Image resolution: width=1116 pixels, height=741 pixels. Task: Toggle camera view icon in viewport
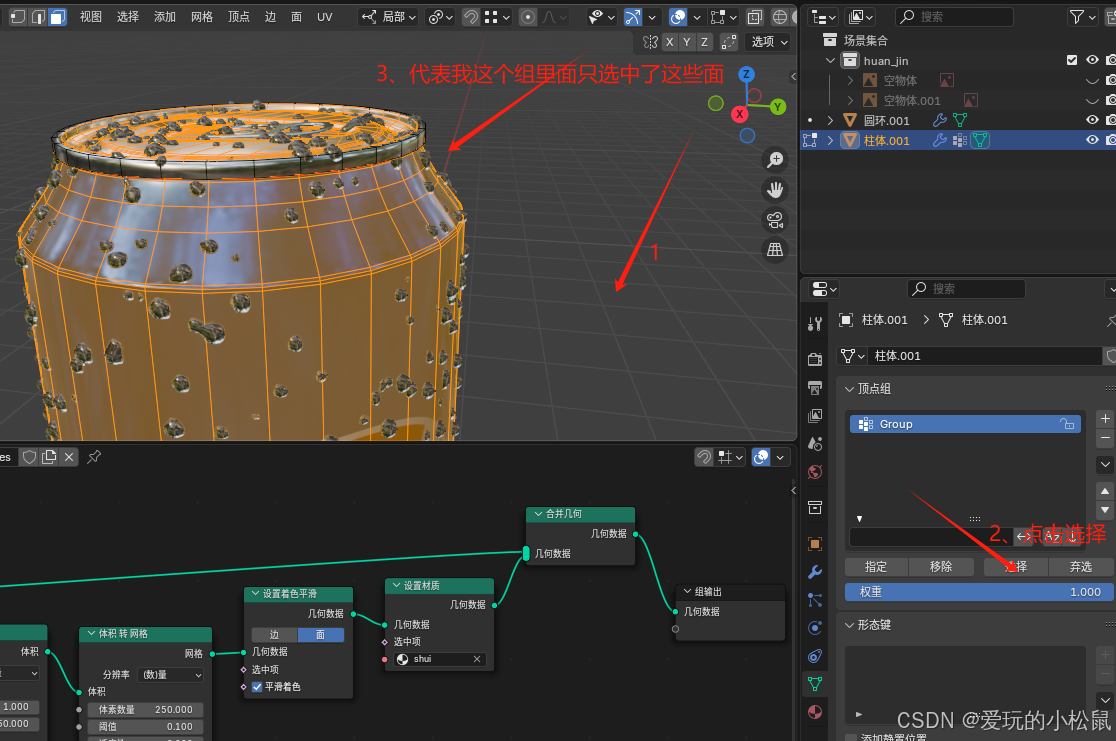point(775,220)
